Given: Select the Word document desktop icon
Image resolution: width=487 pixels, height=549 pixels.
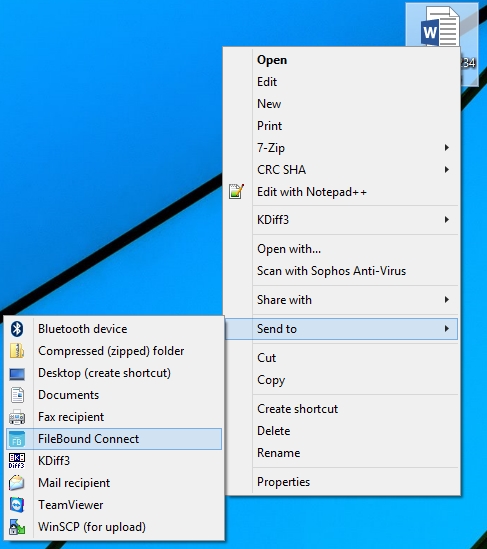Looking at the screenshot, I should click(442, 26).
